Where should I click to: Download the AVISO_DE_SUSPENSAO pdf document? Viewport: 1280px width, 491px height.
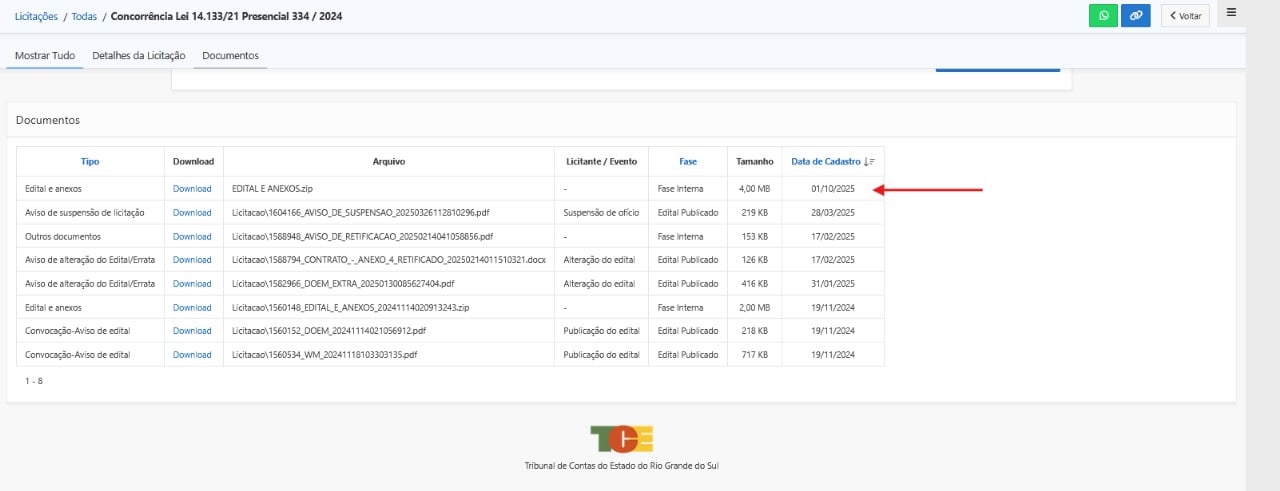[192, 213]
